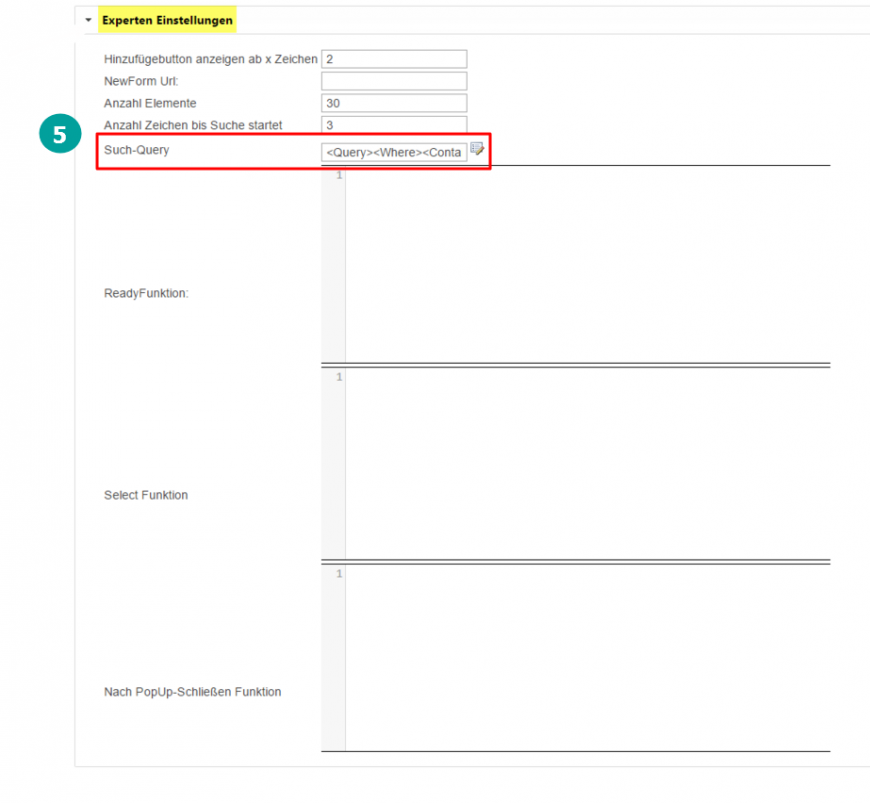The image size is (870, 803).
Task: Click the Anzahl Zeichen bis Suche startet field
Action: [394, 124]
